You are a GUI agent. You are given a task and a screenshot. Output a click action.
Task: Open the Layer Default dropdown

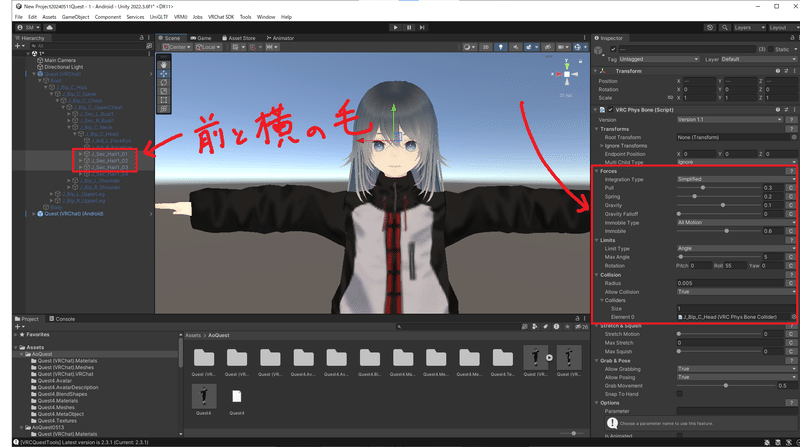760,59
